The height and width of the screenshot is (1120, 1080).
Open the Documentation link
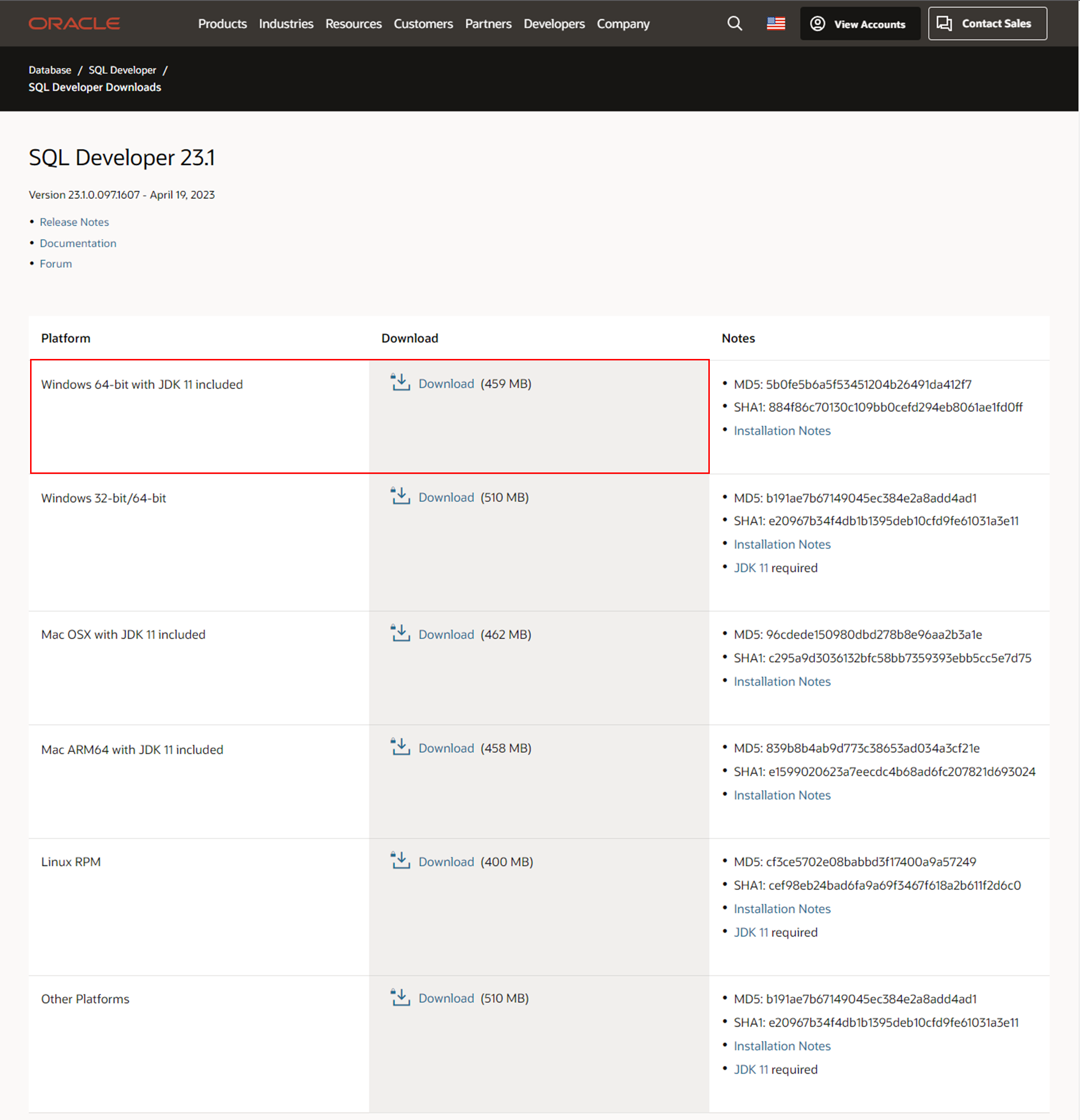pos(78,243)
